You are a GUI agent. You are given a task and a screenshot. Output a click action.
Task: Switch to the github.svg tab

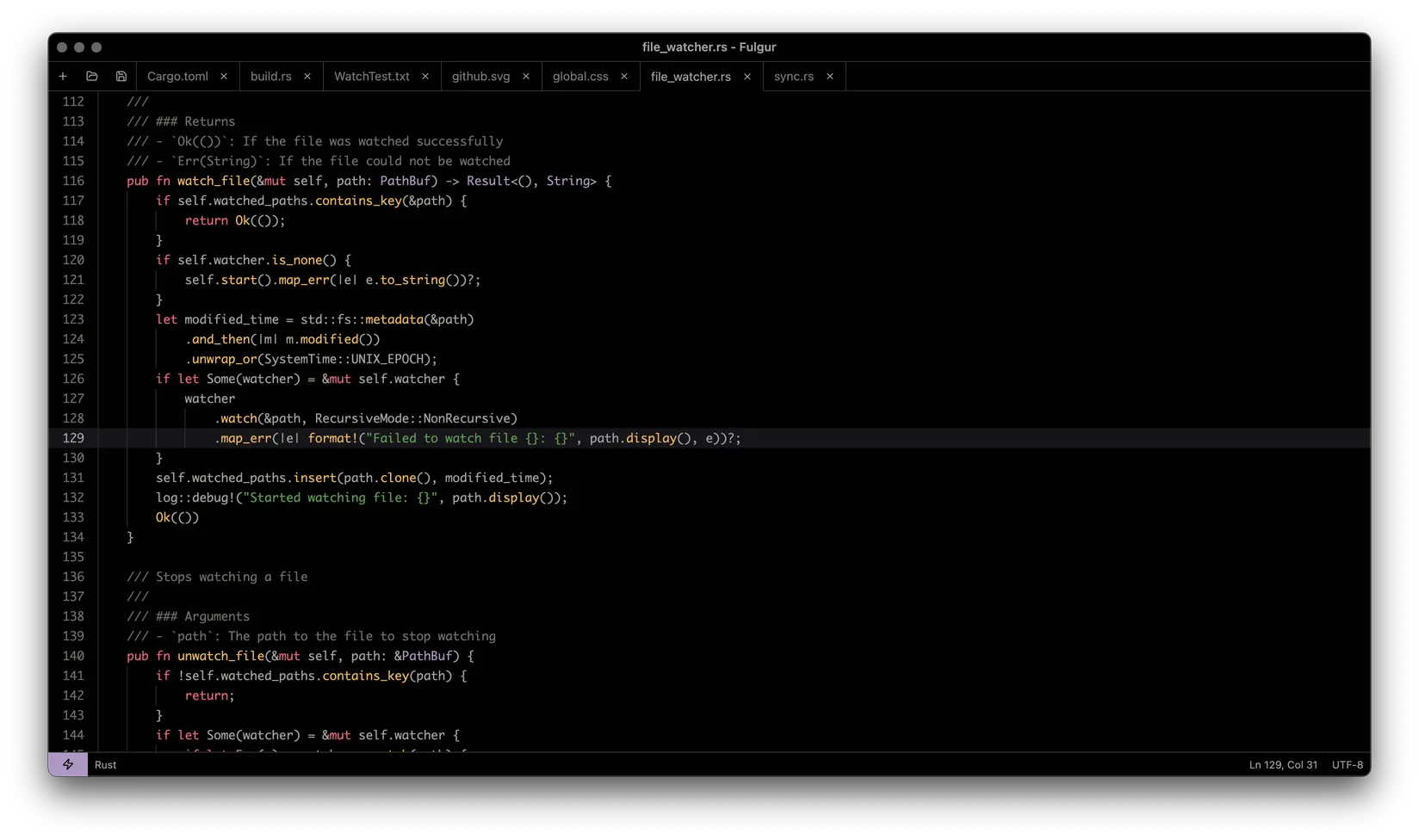(480, 77)
